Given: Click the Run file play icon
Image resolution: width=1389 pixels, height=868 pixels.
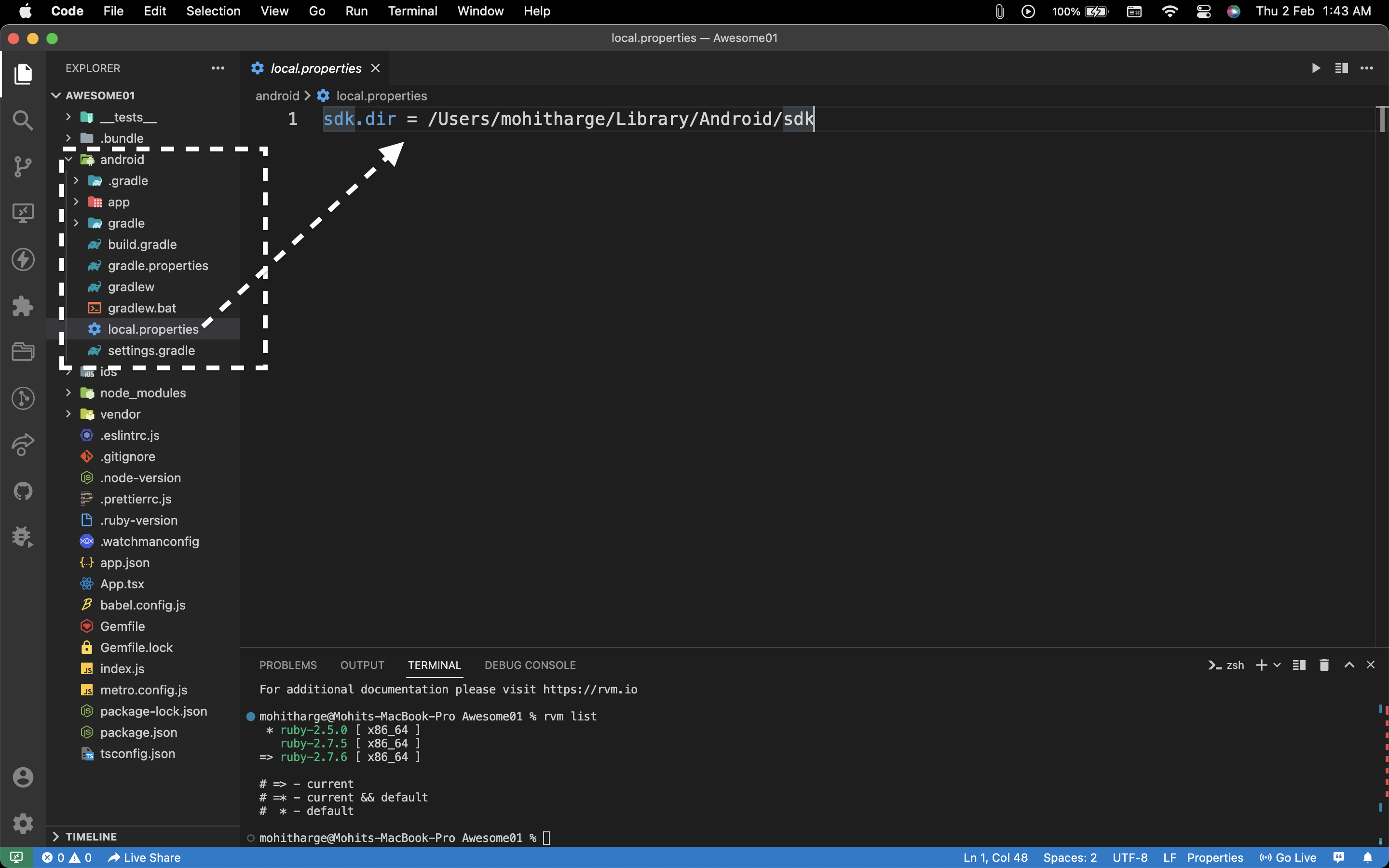Looking at the screenshot, I should (x=1316, y=68).
